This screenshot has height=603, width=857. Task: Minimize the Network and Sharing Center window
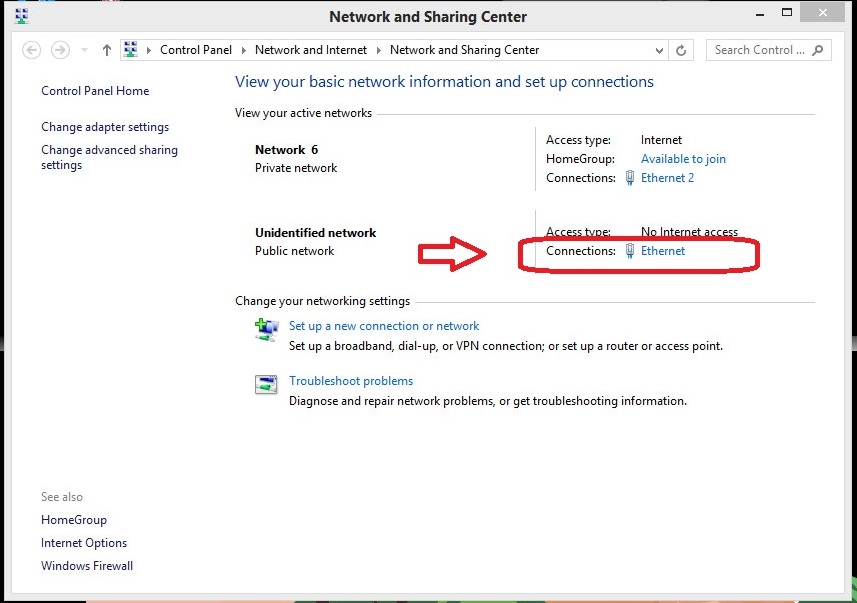pyautogui.click(x=760, y=15)
